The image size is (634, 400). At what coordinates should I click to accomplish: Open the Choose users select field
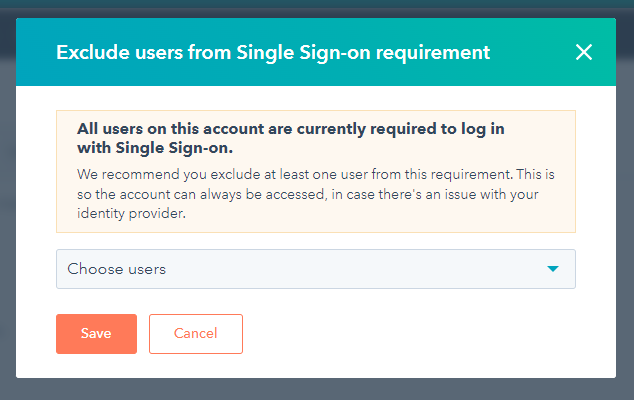tap(315, 269)
